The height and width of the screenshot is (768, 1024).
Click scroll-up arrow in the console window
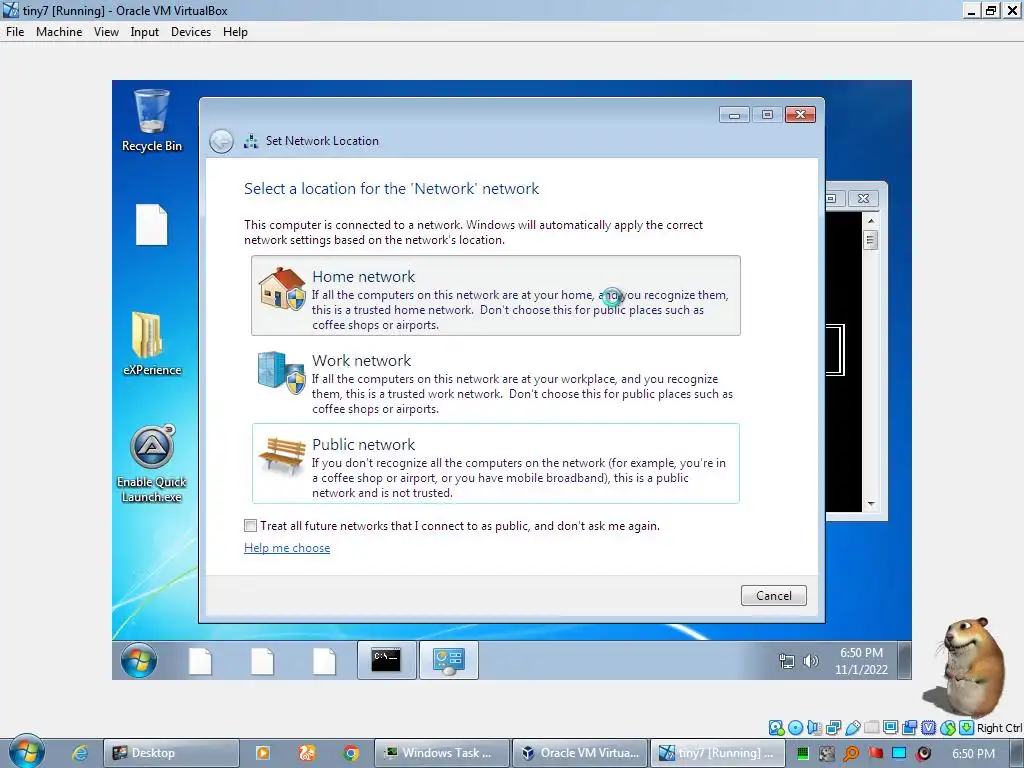tap(871, 221)
